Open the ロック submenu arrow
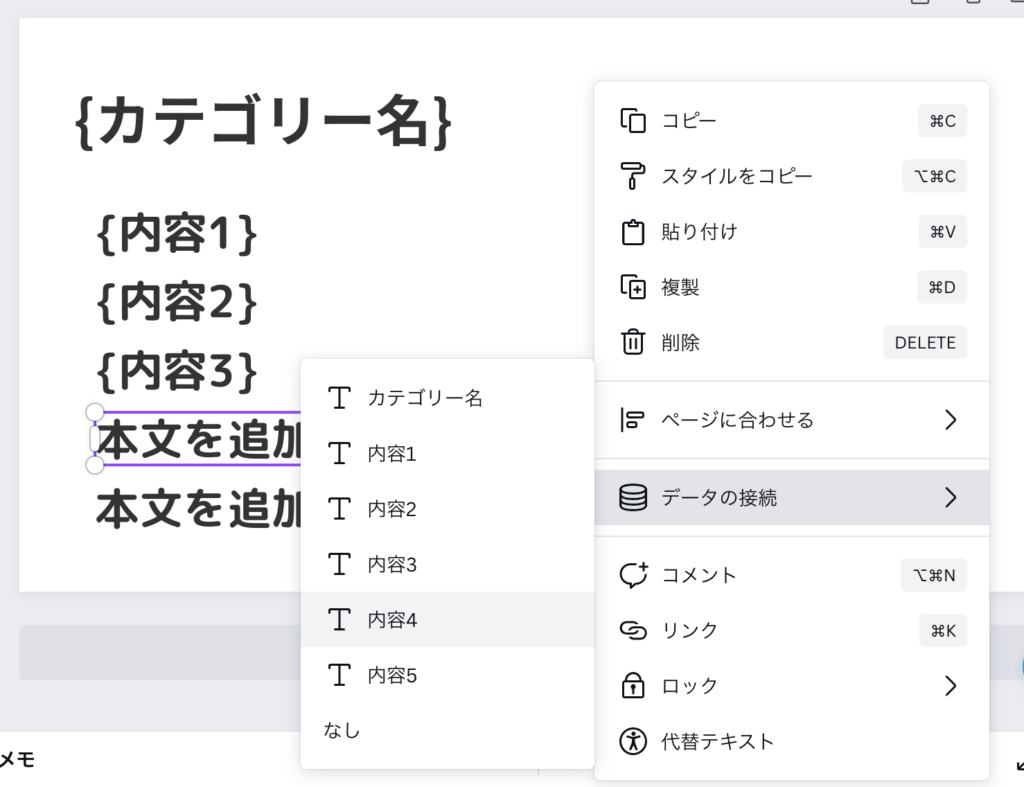This screenshot has width=1024, height=787. (x=950, y=686)
